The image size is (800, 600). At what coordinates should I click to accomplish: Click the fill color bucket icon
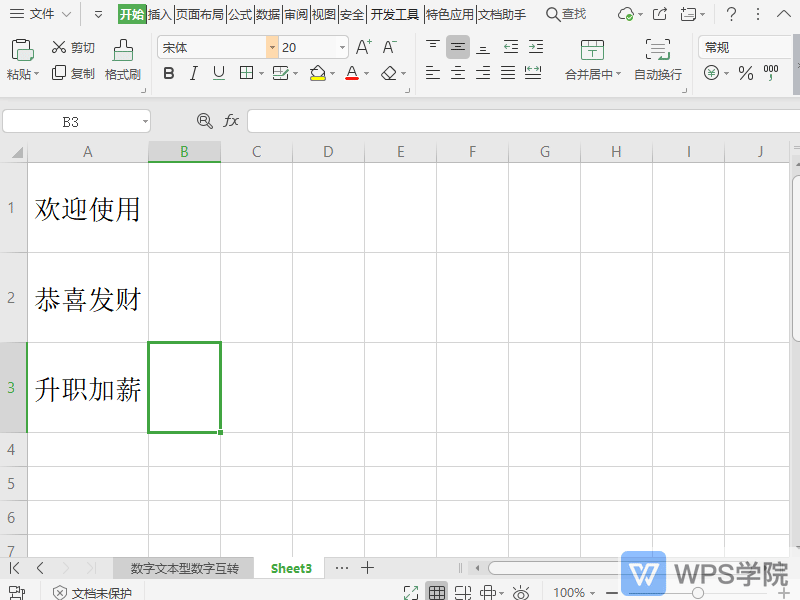pyautogui.click(x=316, y=73)
